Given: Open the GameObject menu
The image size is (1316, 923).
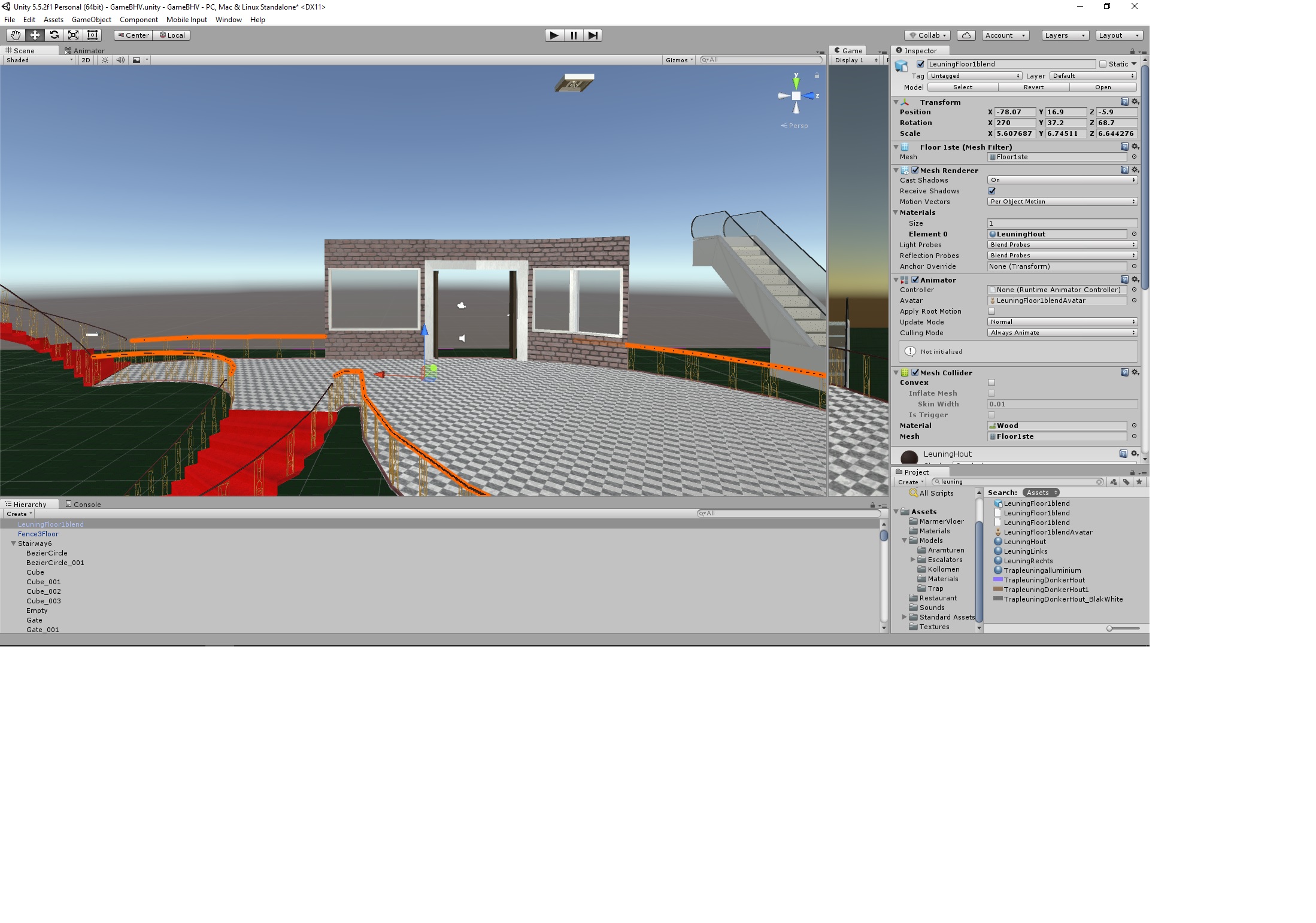Looking at the screenshot, I should tap(91, 20).
